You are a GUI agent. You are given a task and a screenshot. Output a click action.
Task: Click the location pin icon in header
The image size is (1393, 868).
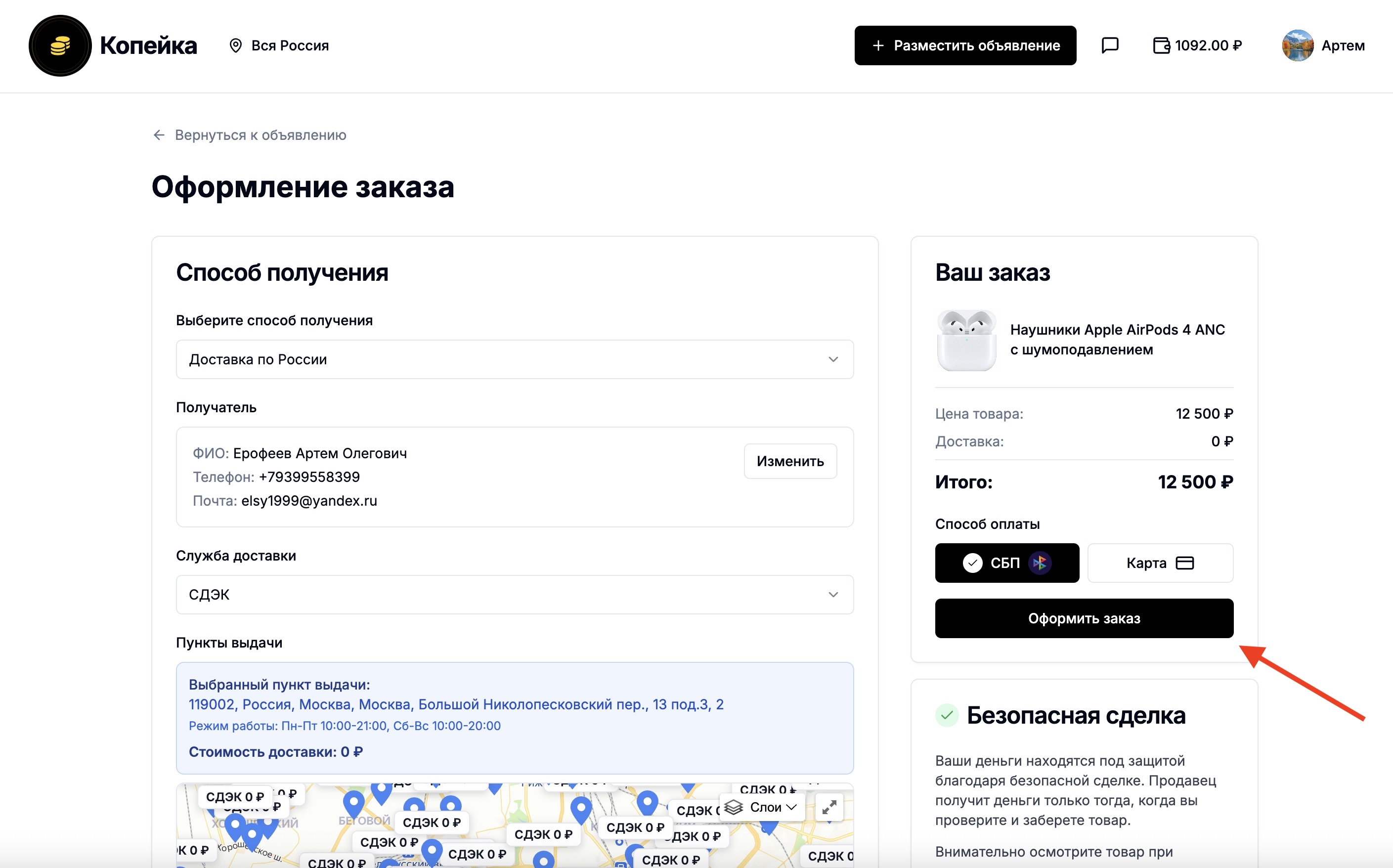(x=236, y=45)
